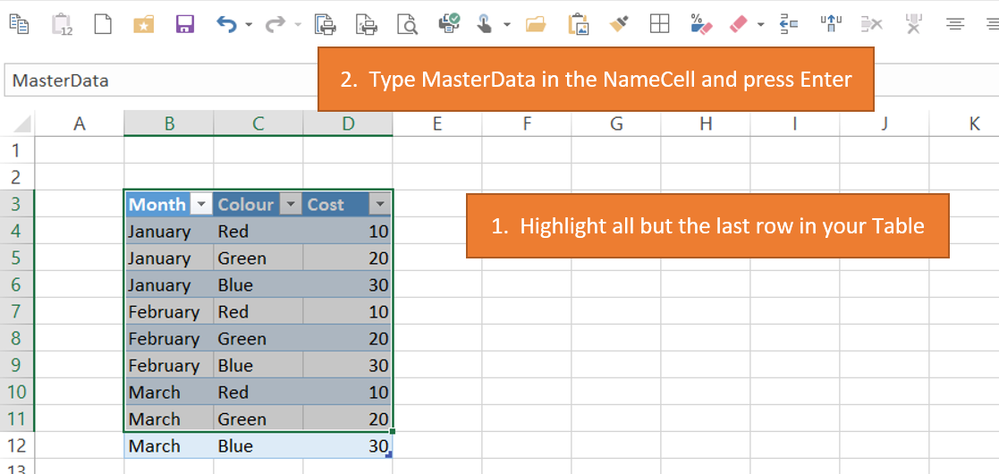
Task: Click the insert rows icon with blue arrow
Action: pyautogui.click(x=789, y=24)
